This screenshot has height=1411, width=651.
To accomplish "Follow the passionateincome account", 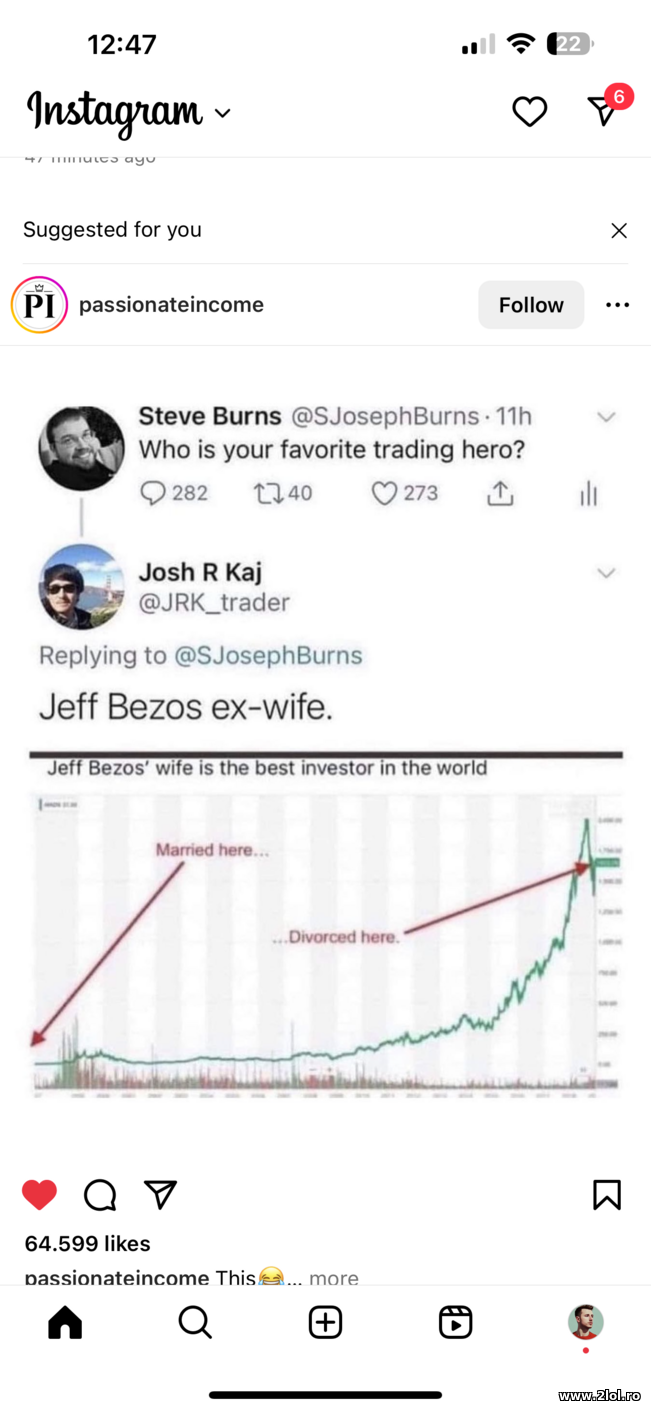I will click(531, 305).
